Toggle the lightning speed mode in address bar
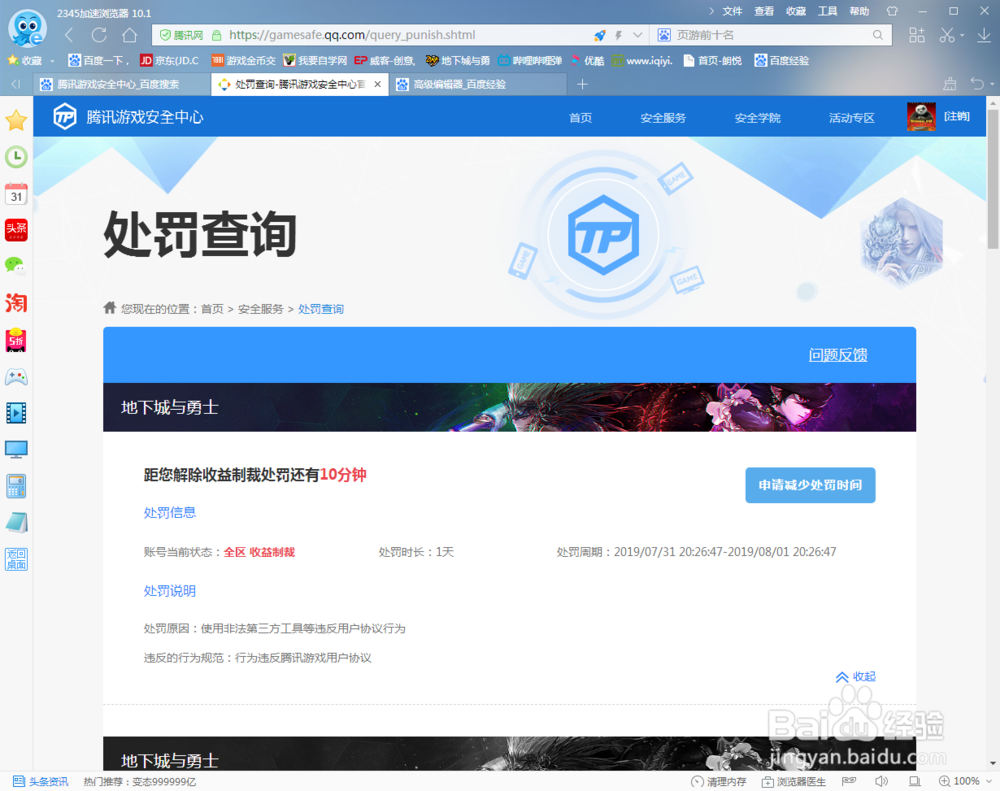 point(618,34)
